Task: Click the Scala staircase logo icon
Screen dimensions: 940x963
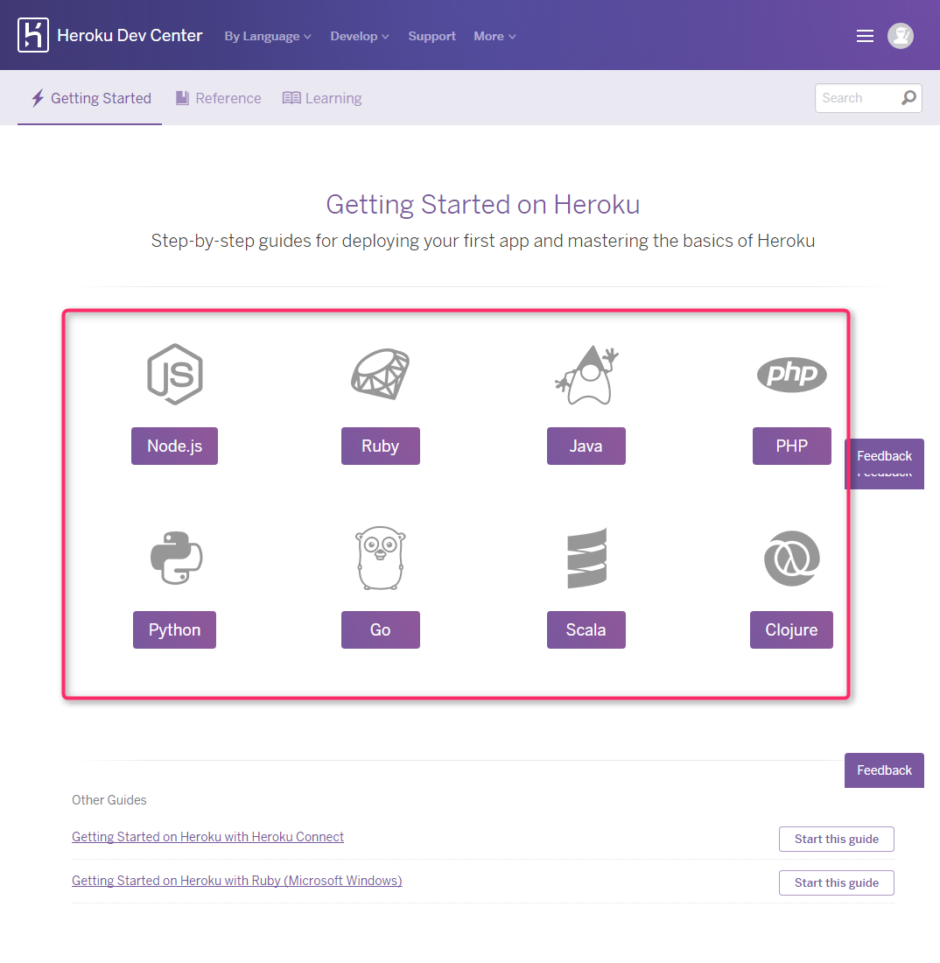Action: (x=586, y=557)
